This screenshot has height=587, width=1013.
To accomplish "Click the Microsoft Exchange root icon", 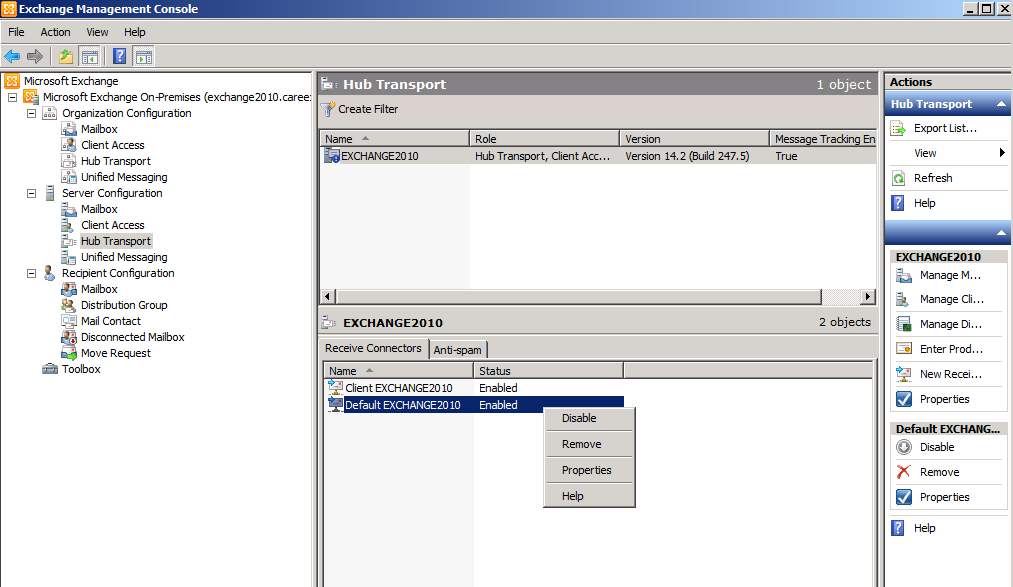I will click(12, 81).
